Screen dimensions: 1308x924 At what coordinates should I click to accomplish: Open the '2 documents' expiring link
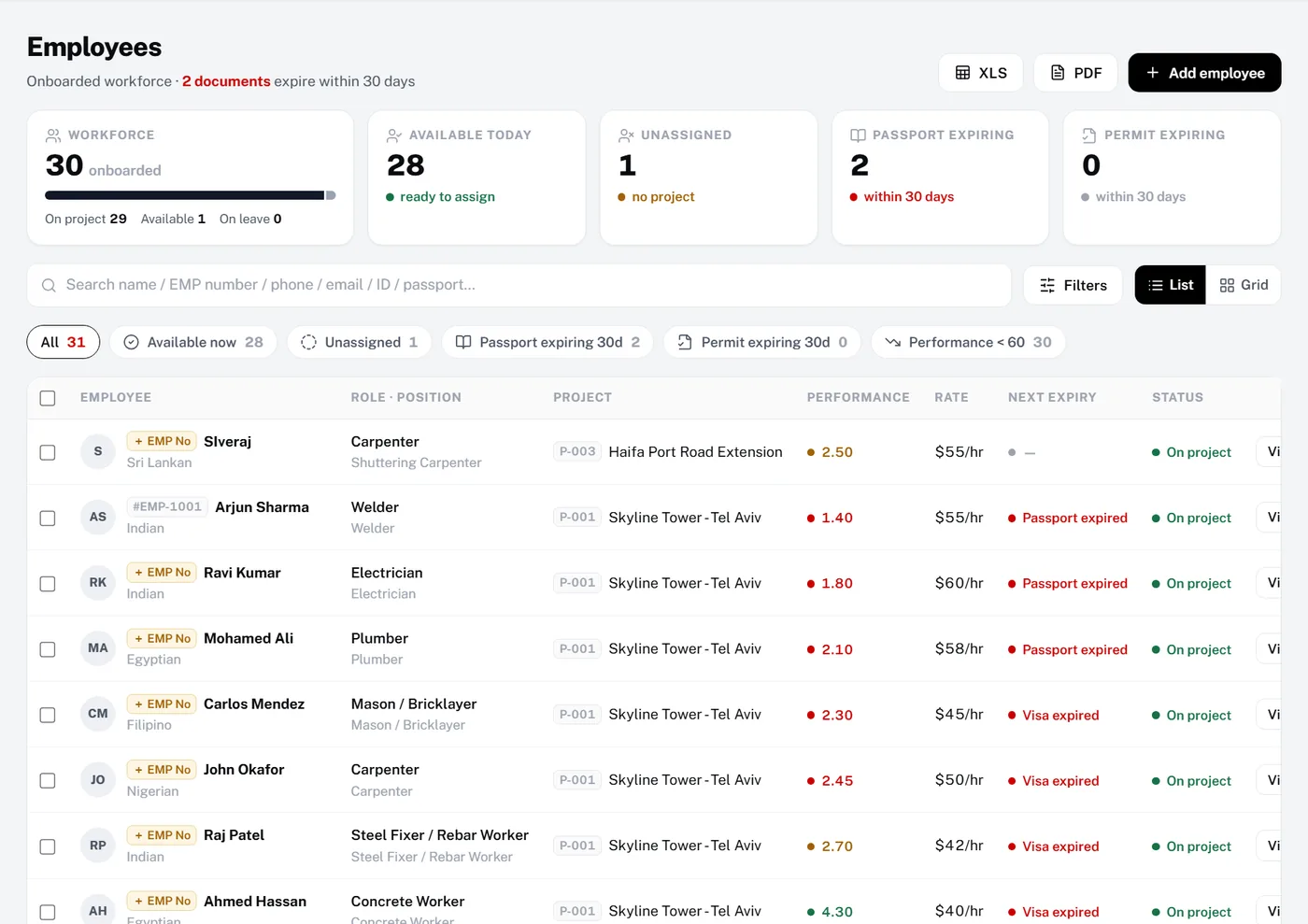point(226,81)
